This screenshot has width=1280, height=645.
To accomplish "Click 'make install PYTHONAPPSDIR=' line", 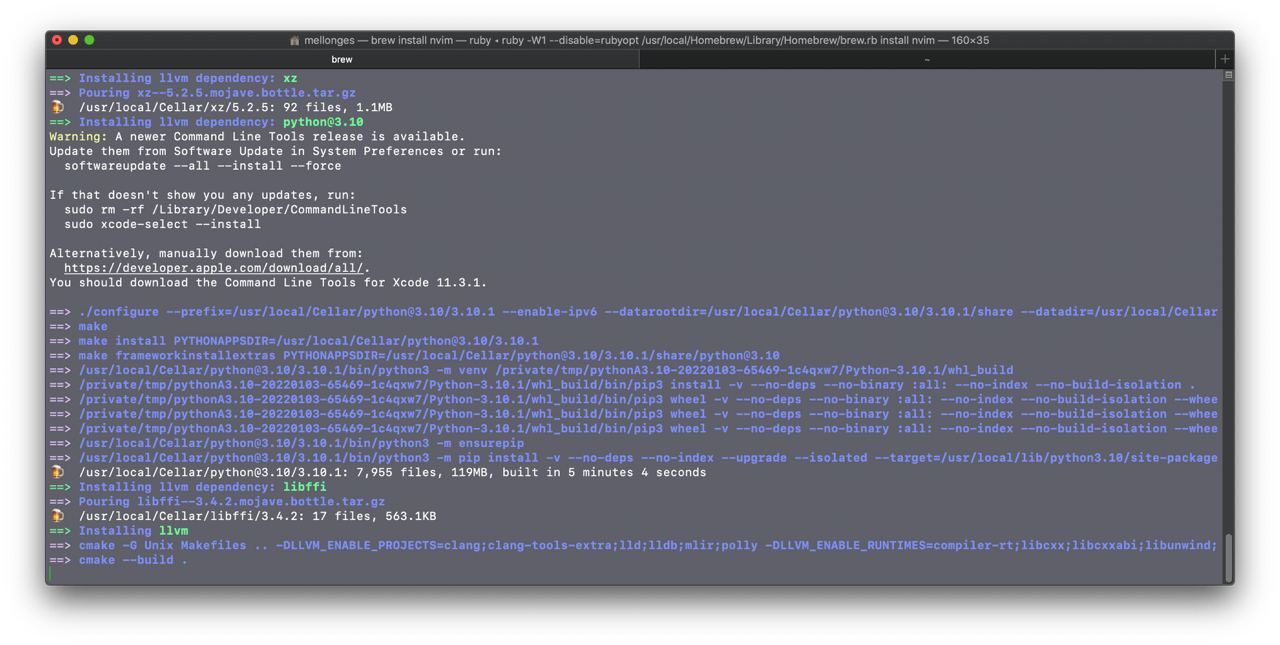I will point(308,341).
